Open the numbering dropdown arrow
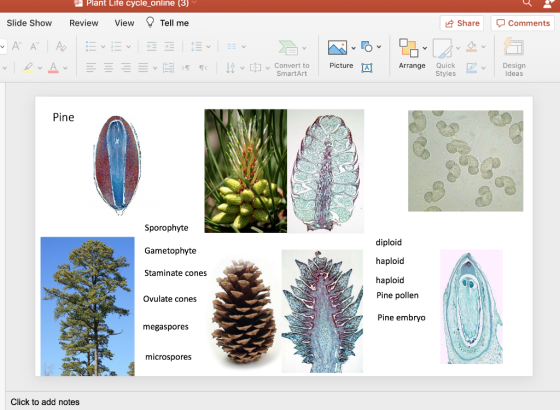The image size is (560, 410). 128,47
